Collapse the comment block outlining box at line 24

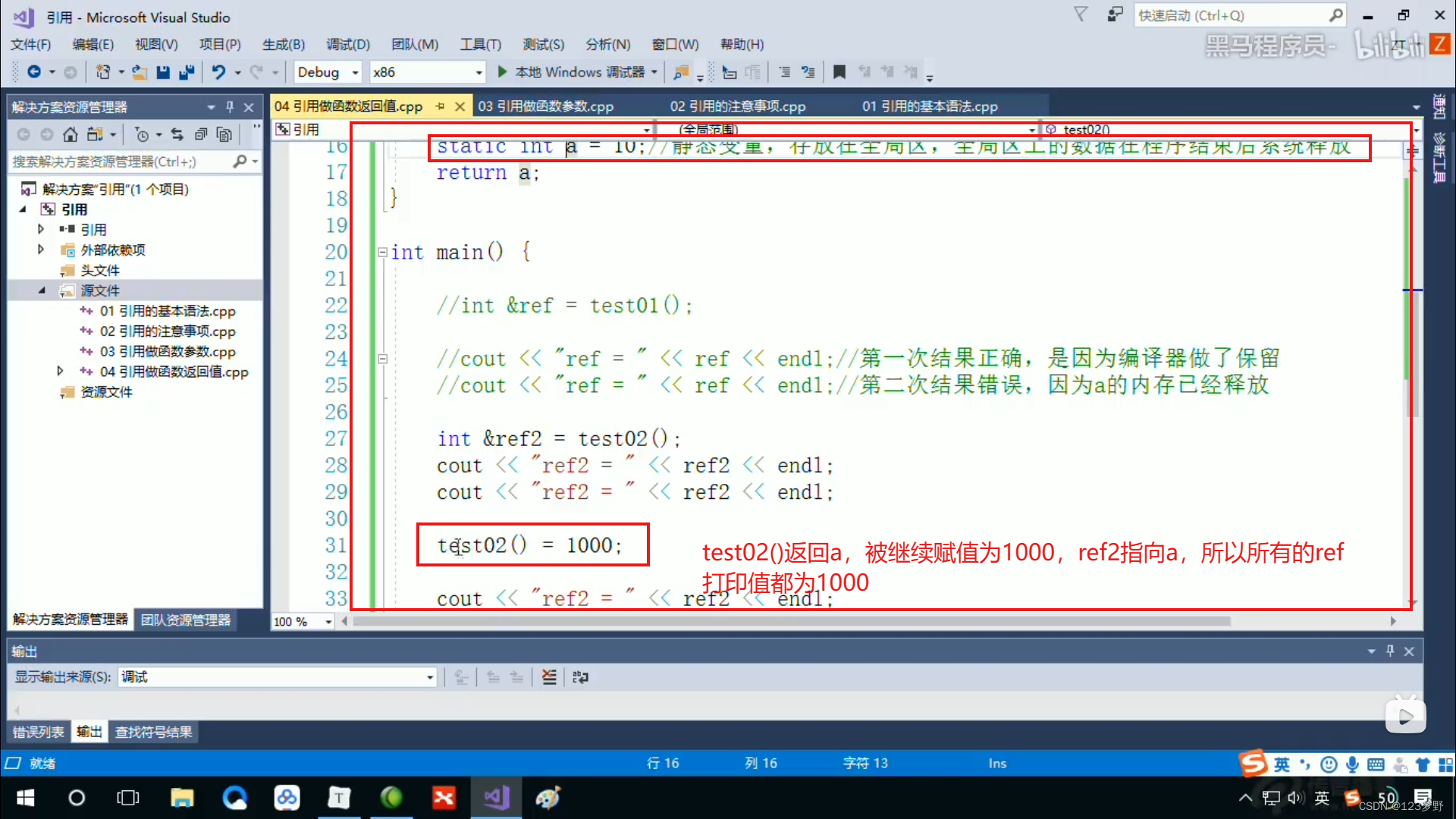click(383, 359)
